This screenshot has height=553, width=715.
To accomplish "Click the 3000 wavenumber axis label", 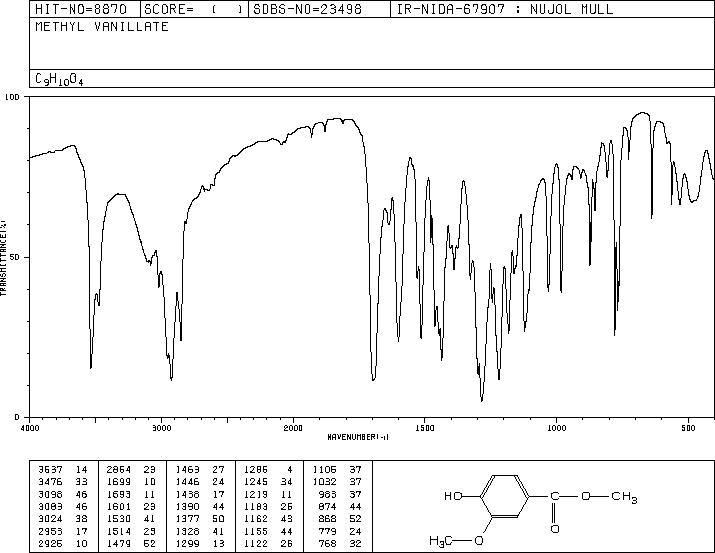I will 161,428.
